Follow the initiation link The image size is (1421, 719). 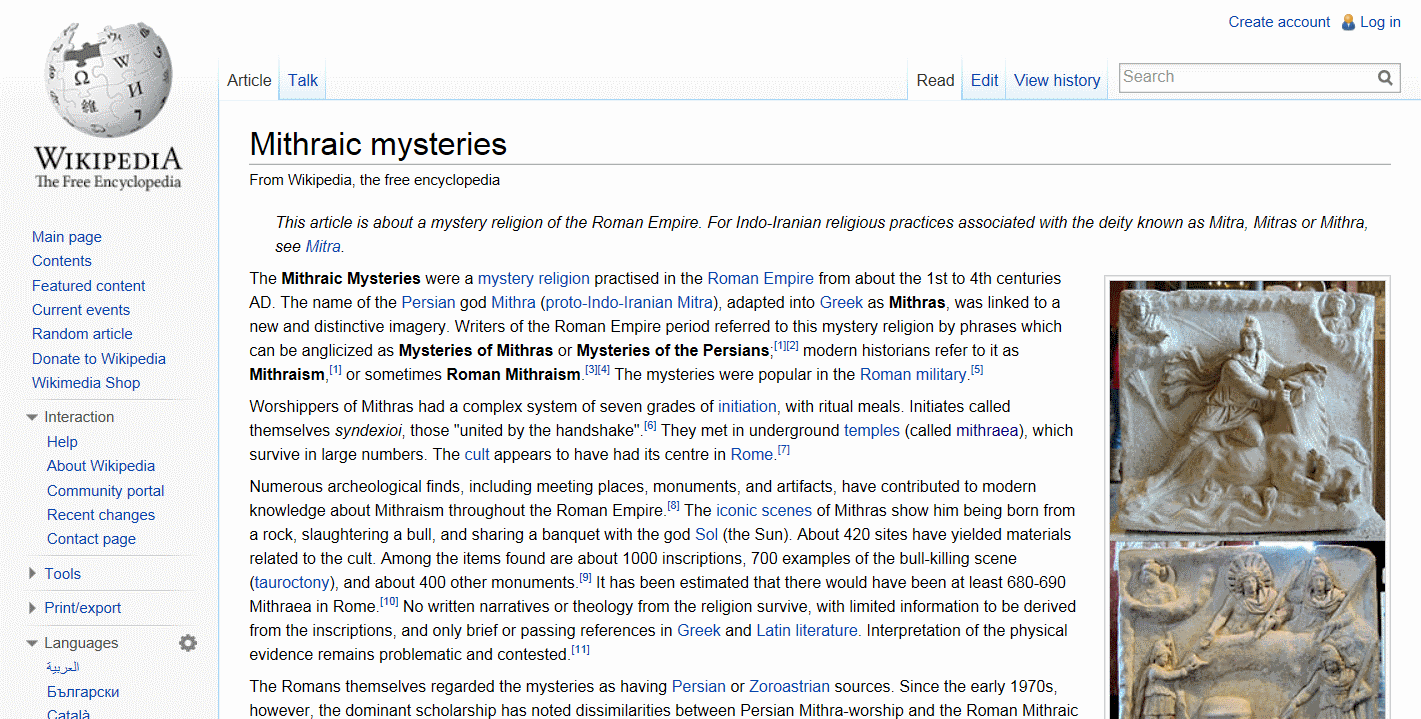point(747,406)
